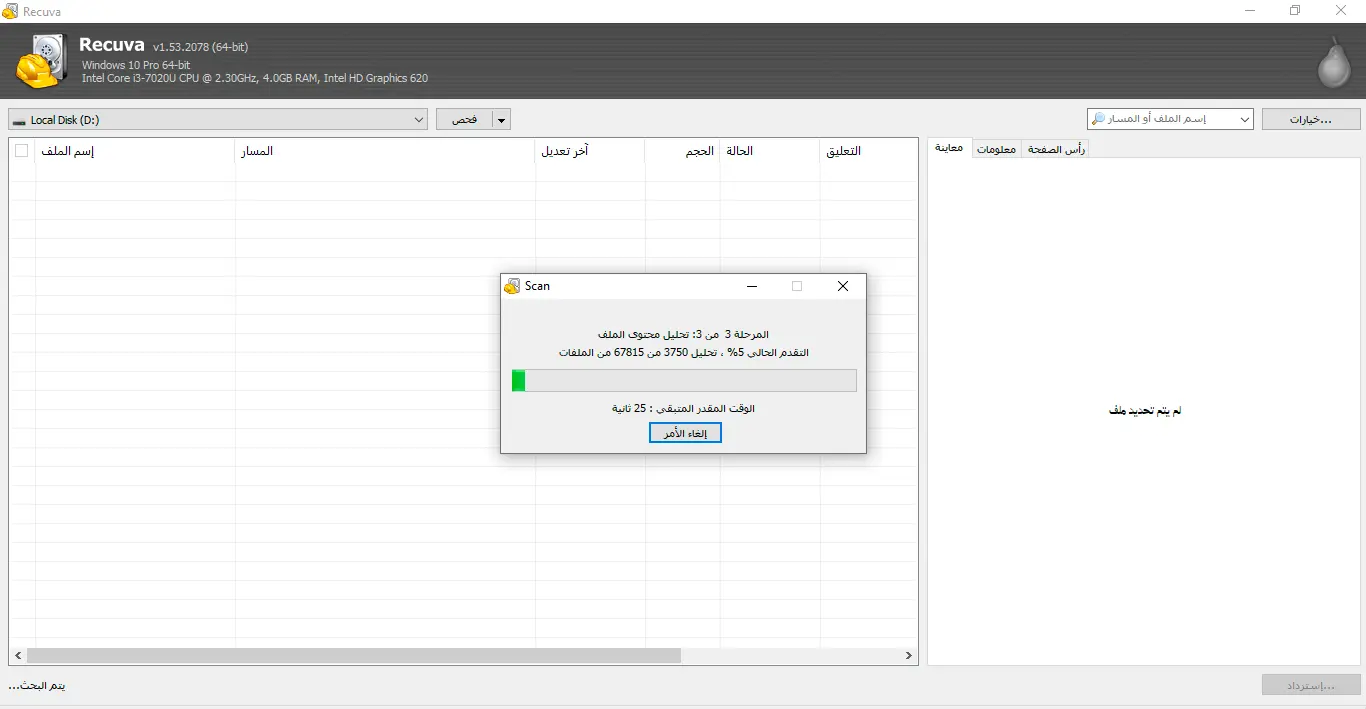
Task: Click the إسم الملف file name column header
Action: pyautogui.click(x=67, y=151)
